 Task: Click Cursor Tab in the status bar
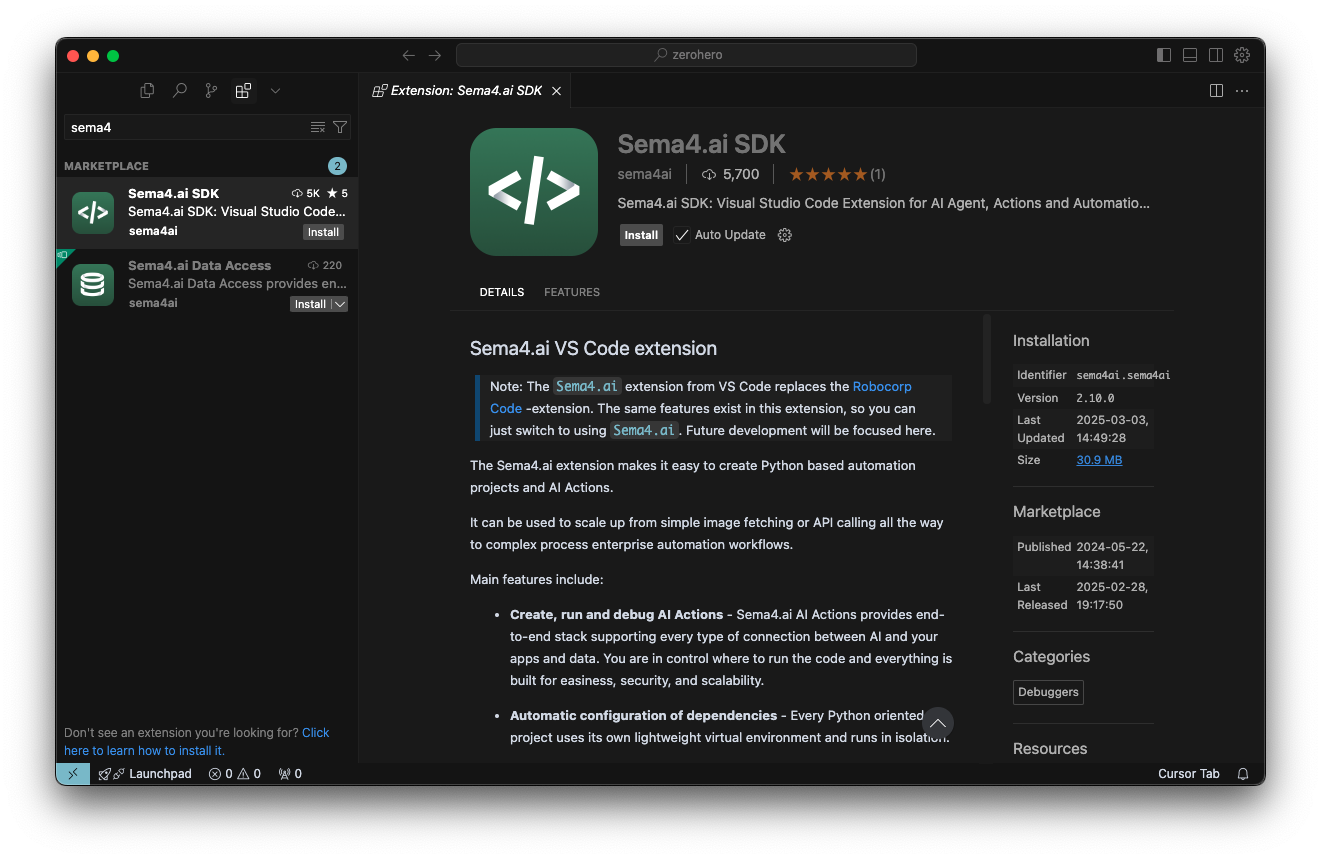(x=1189, y=774)
